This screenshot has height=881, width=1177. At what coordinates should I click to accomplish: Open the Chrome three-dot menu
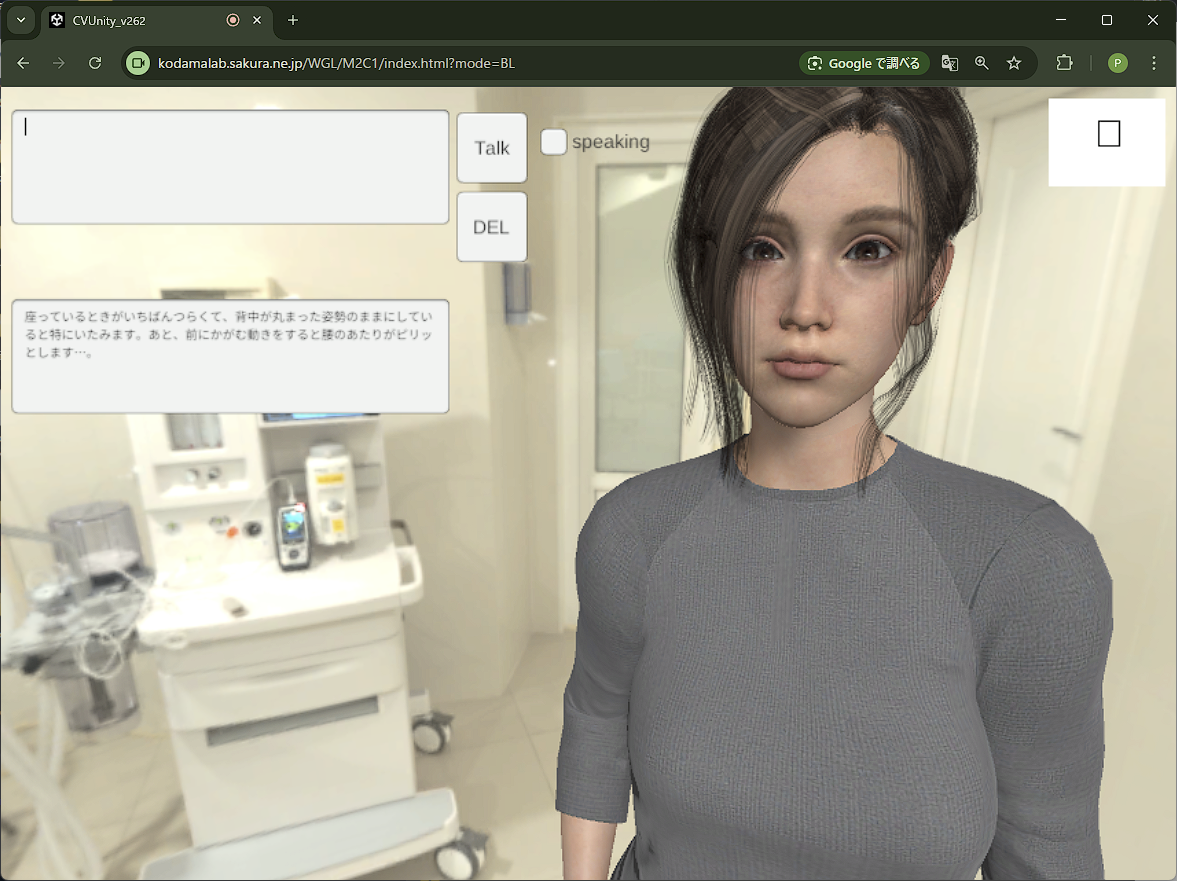pos(1154,63)
